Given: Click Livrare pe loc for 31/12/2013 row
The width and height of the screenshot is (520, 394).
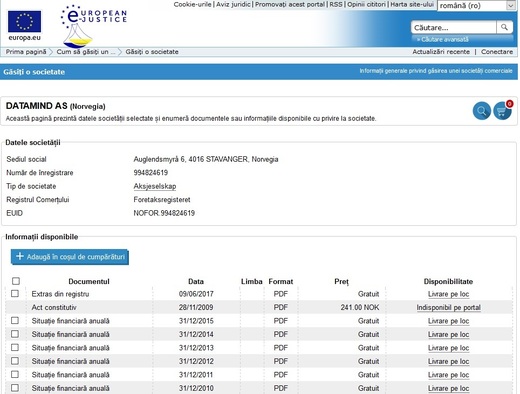Looking at the screenshot, I should coord(448,348).
